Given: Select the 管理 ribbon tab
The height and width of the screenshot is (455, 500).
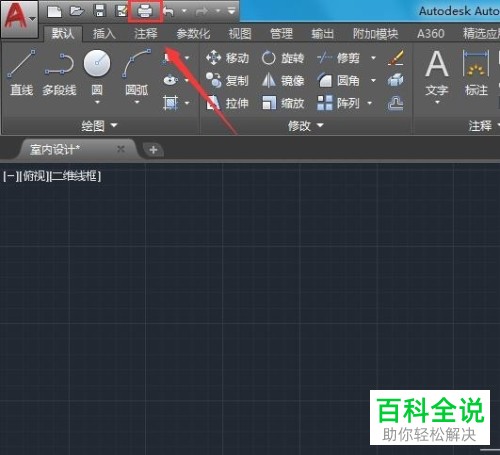Looking at the screenshot, I should (281, 34).
